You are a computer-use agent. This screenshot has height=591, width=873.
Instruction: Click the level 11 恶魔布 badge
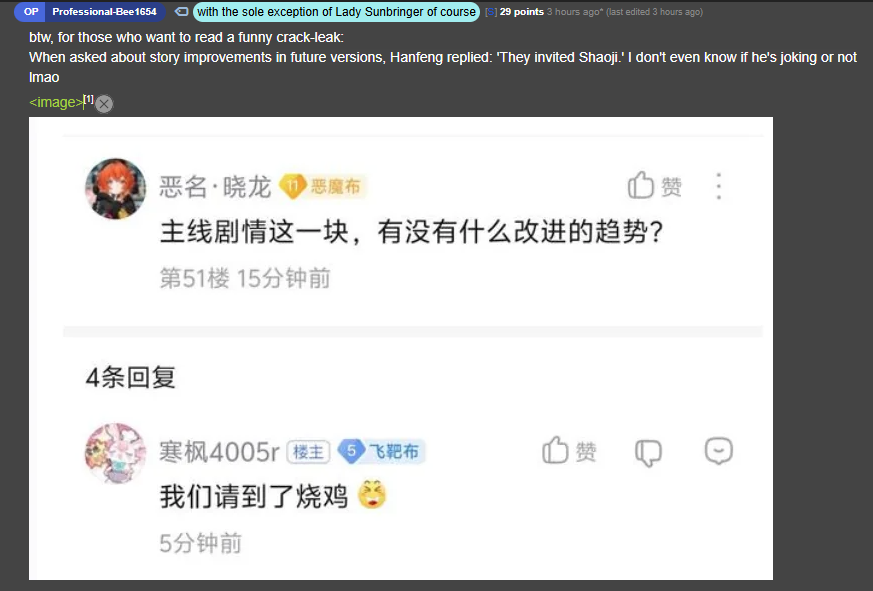(x=323, y=186)
